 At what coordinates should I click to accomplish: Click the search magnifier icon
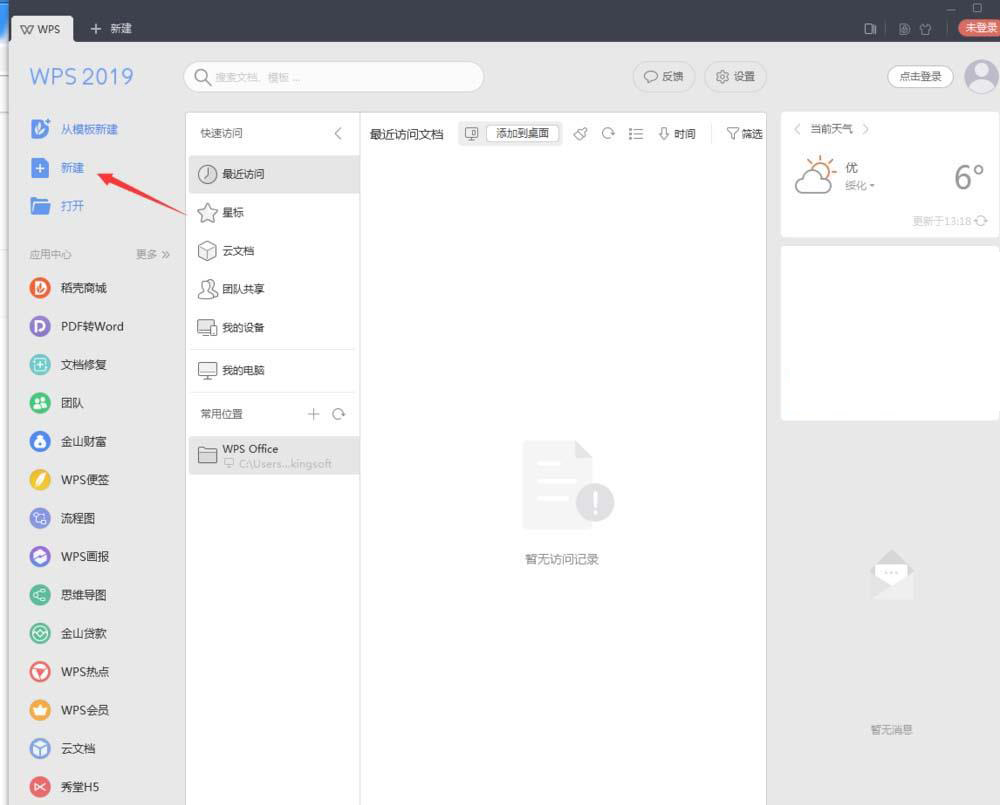tap(202, 77)
